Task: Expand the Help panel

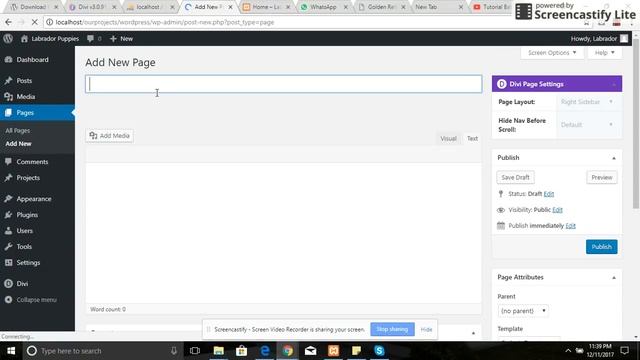Action: pyautogui.click(x=604, y=53)
